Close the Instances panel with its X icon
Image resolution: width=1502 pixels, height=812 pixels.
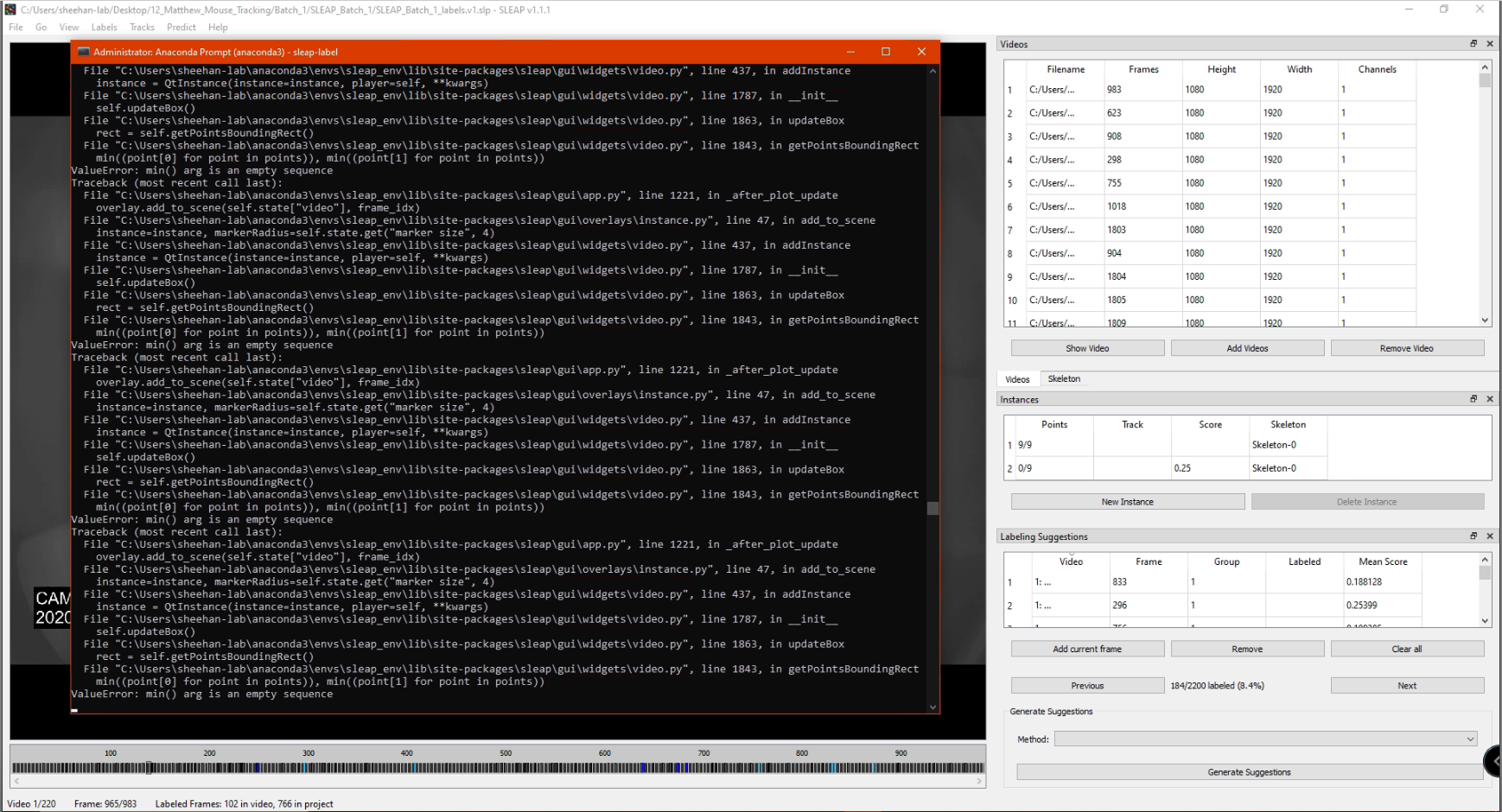click(x=1490, y=399)
